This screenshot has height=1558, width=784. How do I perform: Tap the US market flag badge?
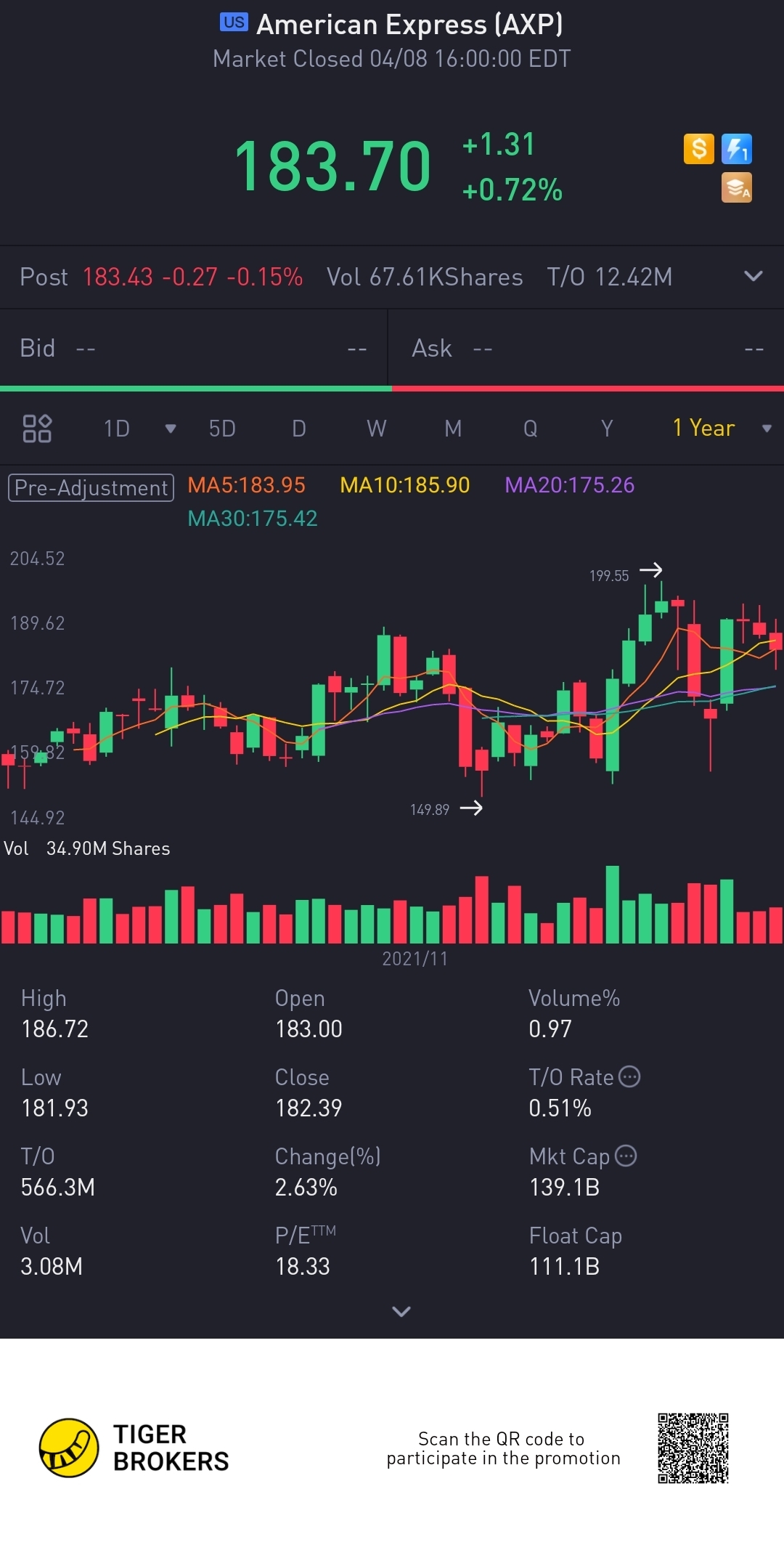coord(234,22)
